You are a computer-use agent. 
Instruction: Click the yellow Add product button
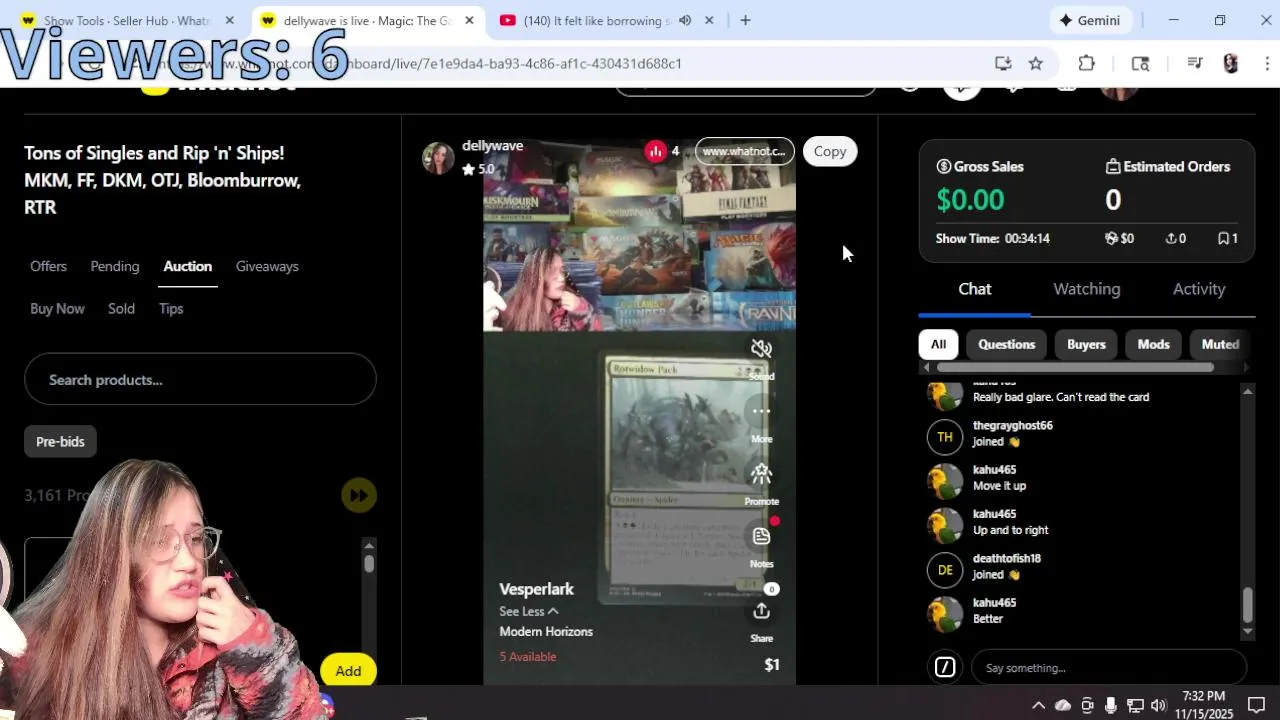point(348,671)
